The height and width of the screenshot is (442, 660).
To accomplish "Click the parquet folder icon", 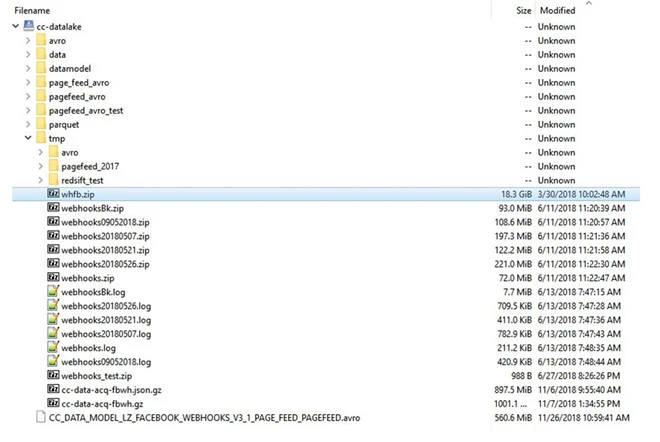I will coord(40,125).
